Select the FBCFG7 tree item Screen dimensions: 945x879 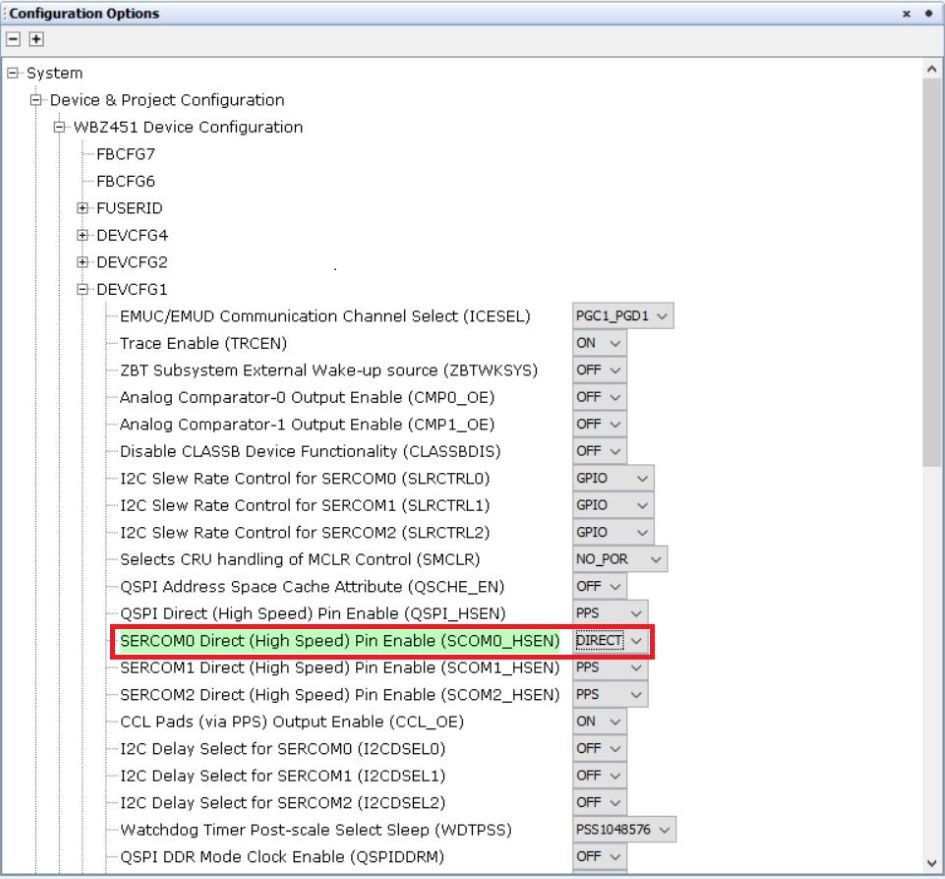(x=125, y=154)
